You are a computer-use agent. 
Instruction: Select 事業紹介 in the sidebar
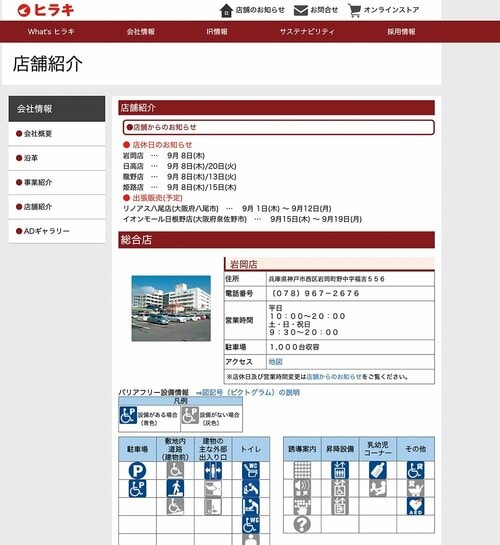tap(57, 182)
